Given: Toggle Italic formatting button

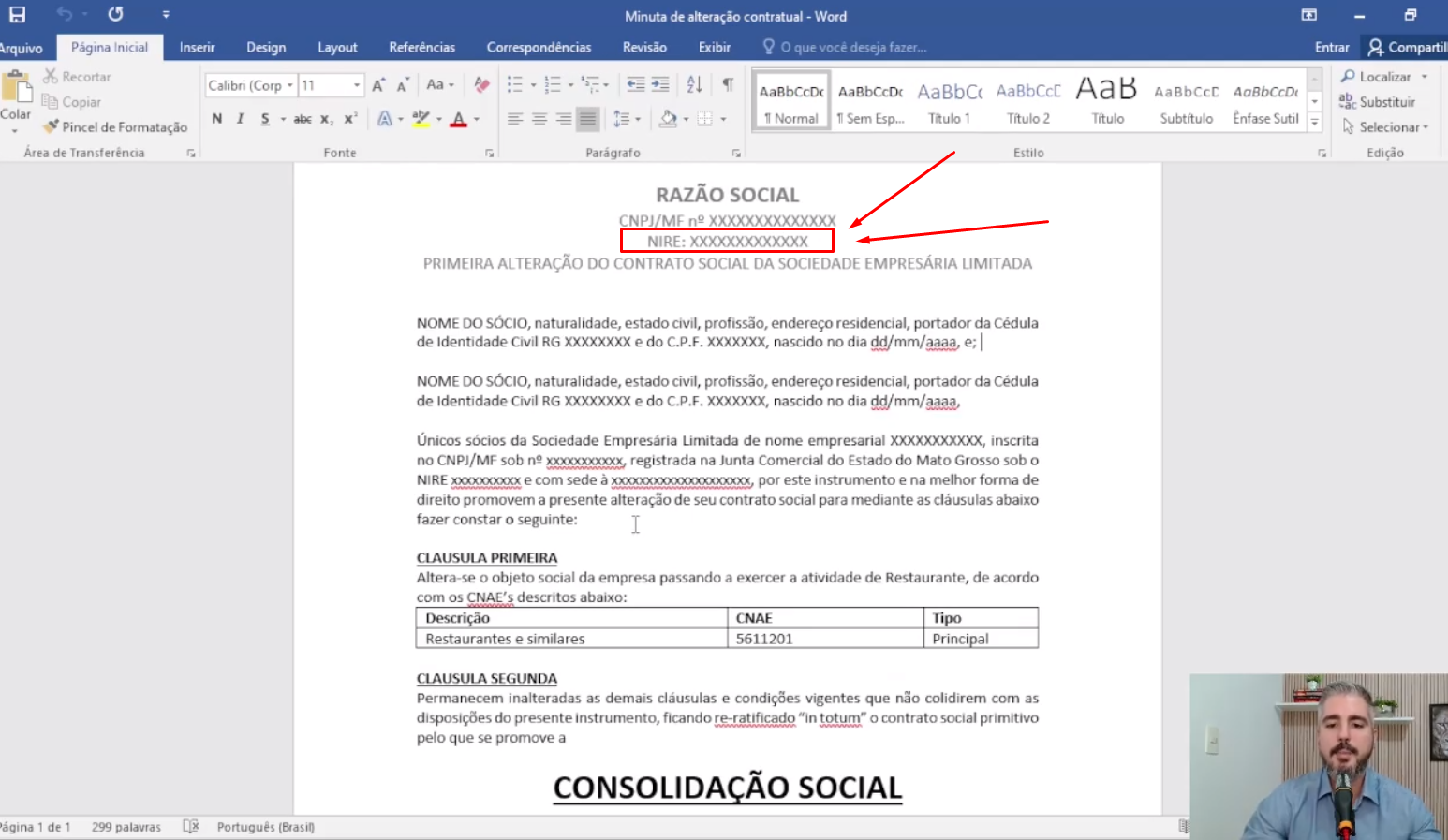Looking at the screenshot, I should [x=241, y=119].
